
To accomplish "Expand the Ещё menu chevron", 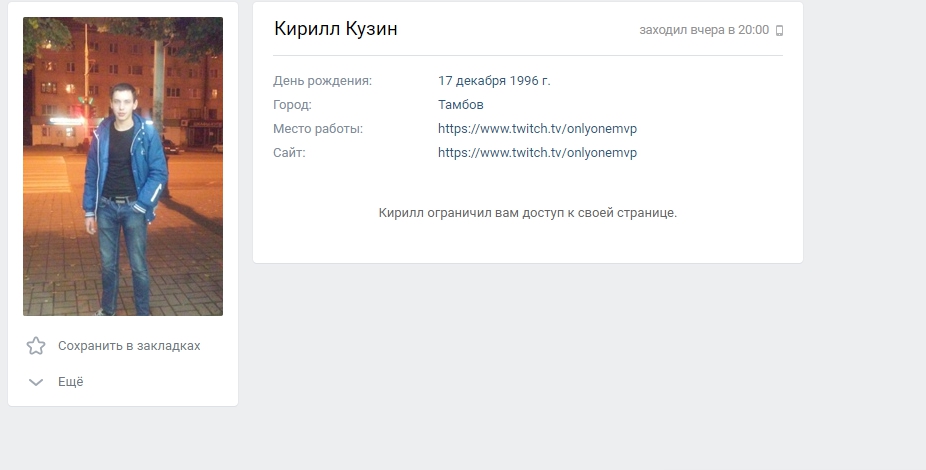I will 36,382.
